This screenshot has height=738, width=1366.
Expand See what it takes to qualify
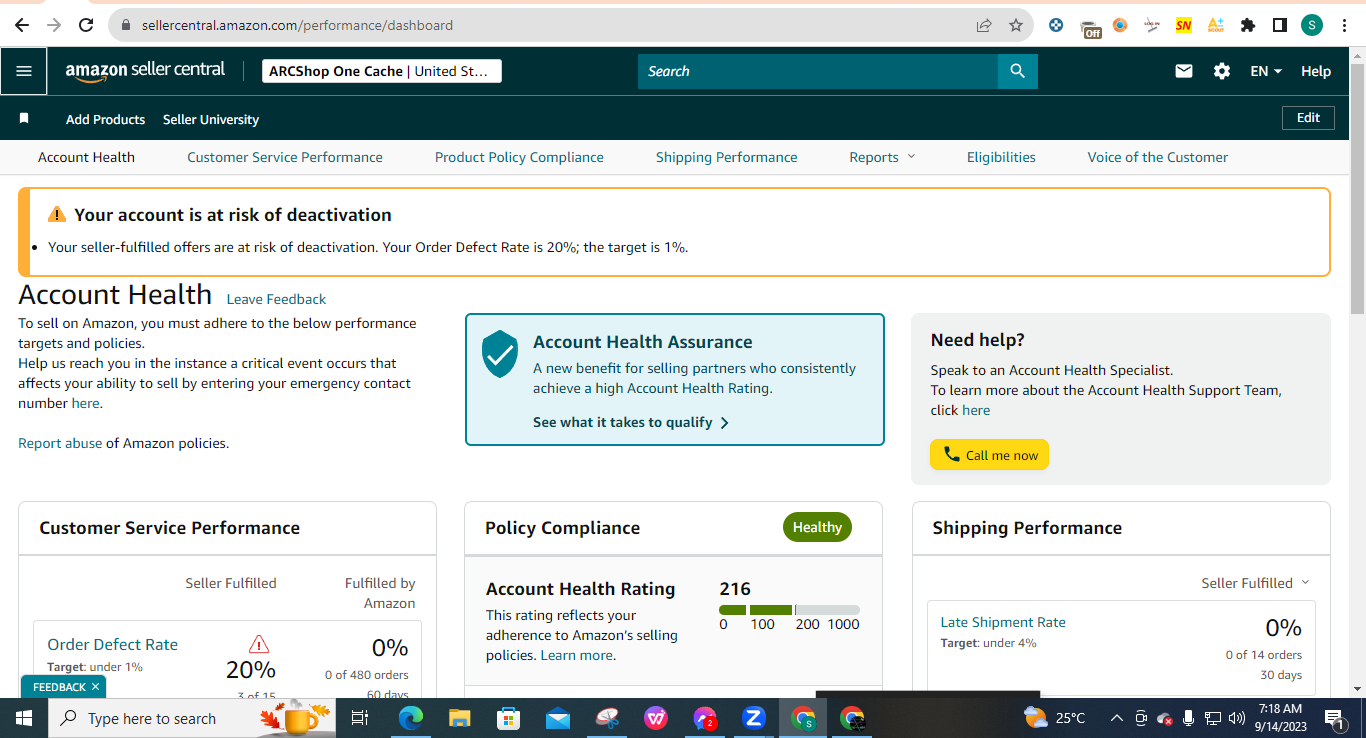(631, 422)
